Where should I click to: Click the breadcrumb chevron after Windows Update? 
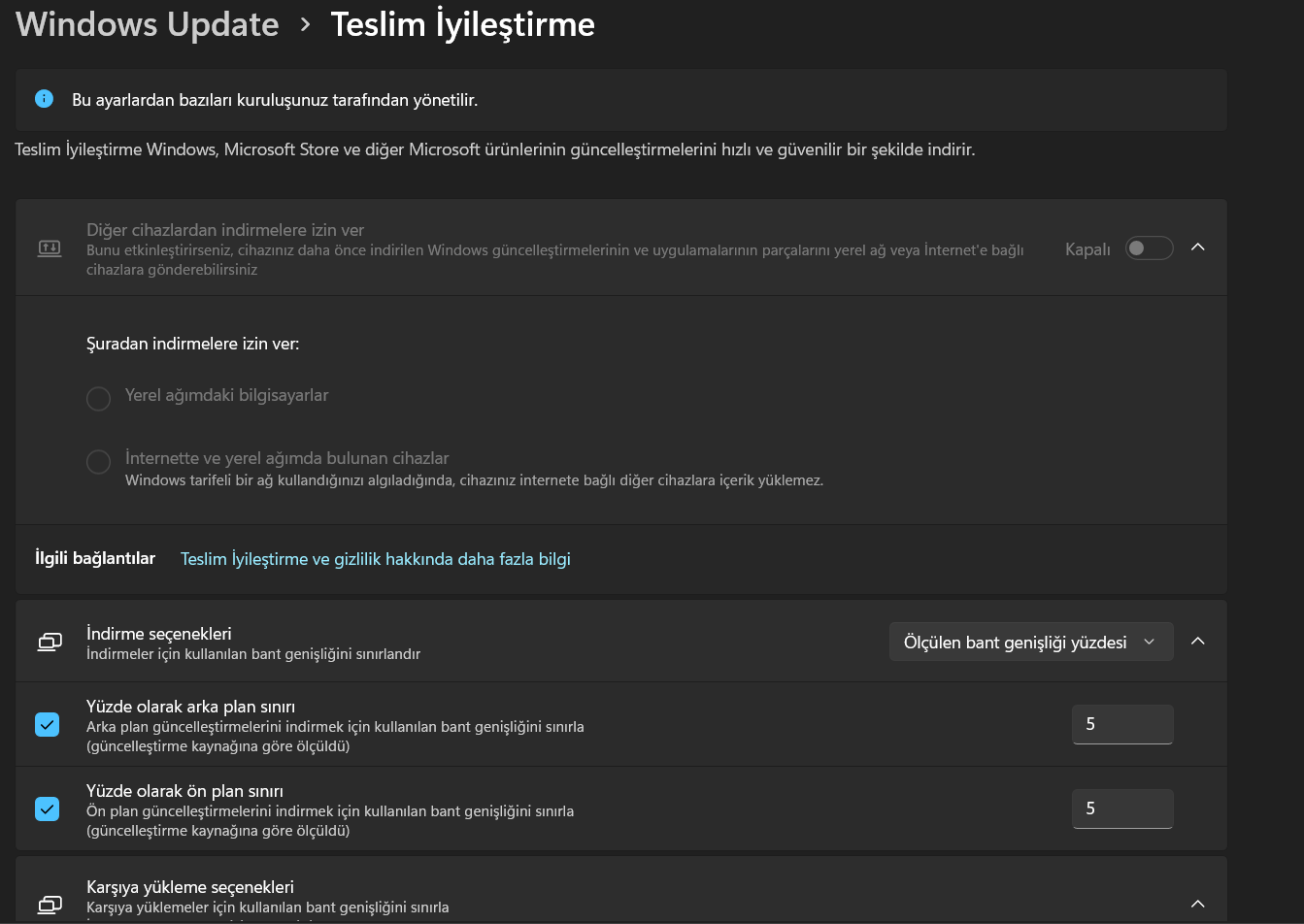(306, 25)
